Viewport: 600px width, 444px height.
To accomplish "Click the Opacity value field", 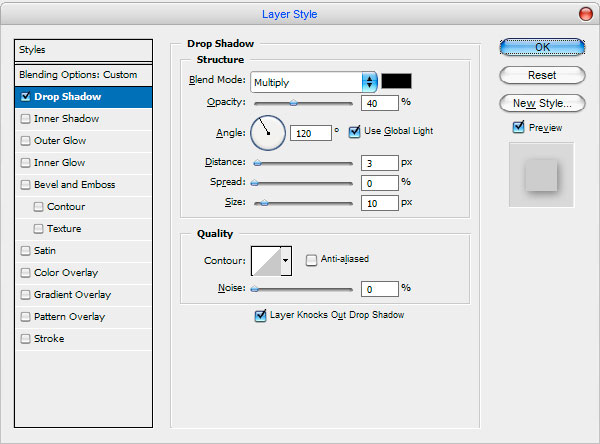I will [x=380, y=103].
